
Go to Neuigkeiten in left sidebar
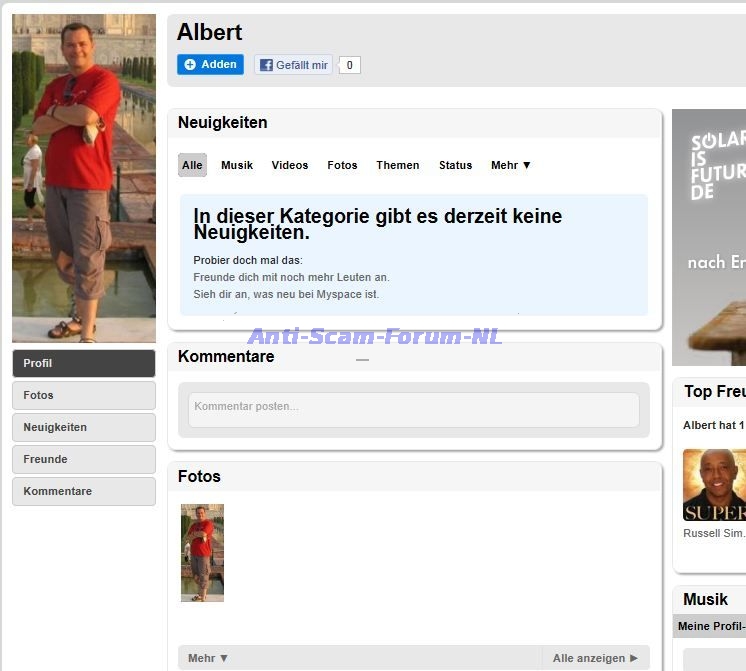point(84,427)
